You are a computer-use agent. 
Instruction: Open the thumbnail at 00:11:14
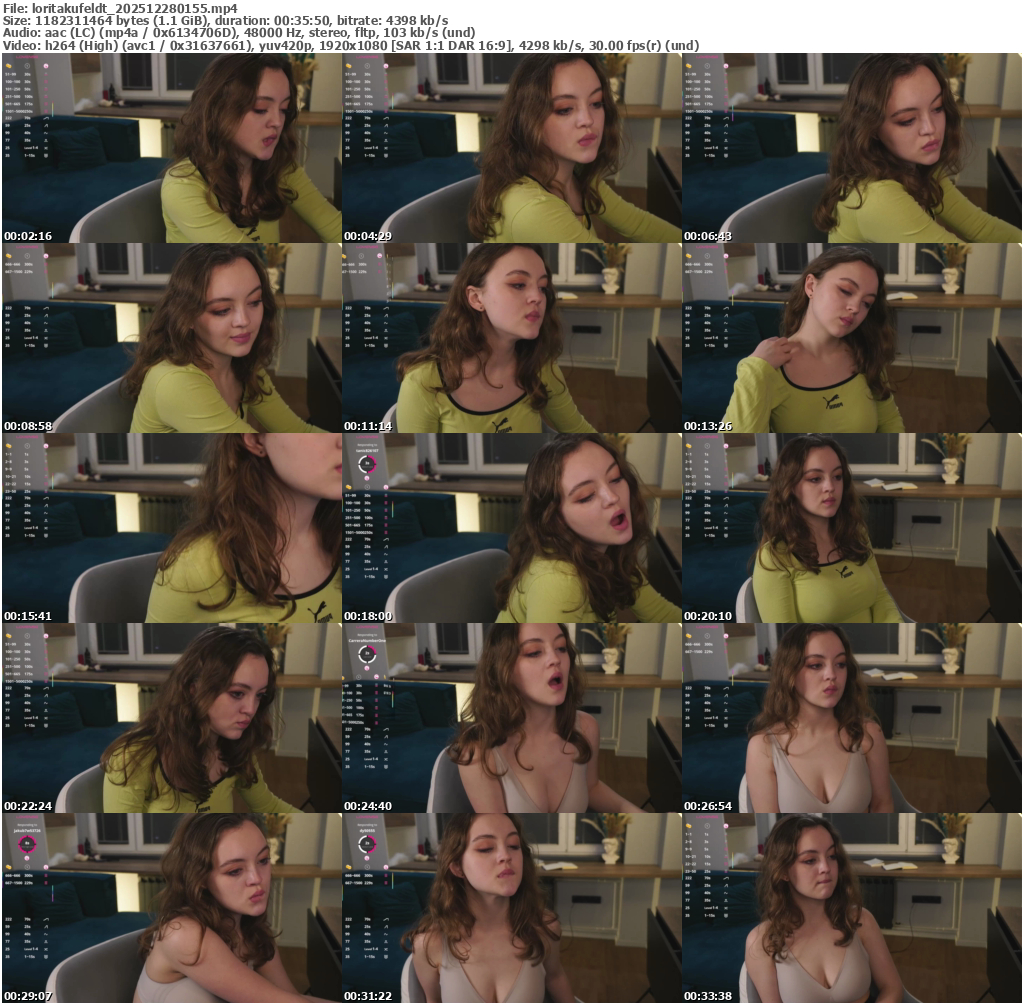pyautogui.click(x=512, y=338)
